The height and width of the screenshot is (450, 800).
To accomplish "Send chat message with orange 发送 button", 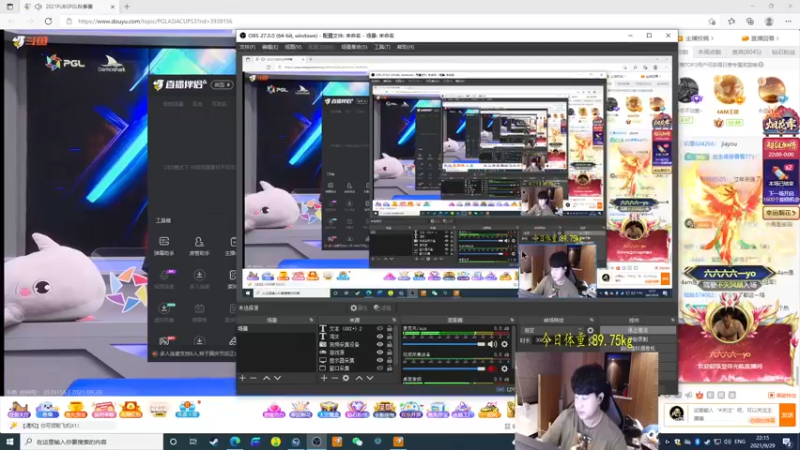I will point(788,415).
